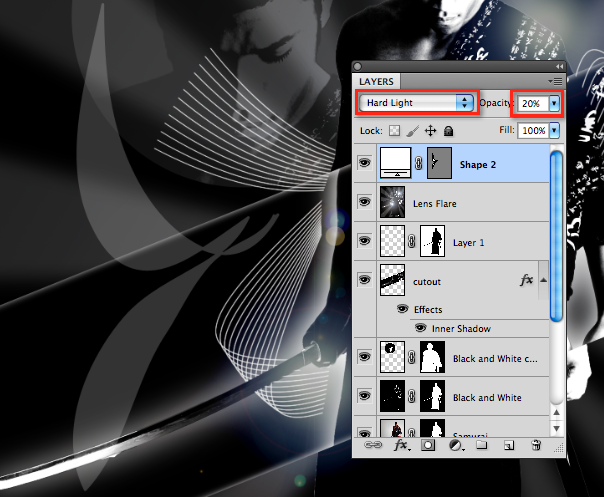Open the Layers panel options menu
This screenshot has height=497, width=604.
[x=555, y=81]
